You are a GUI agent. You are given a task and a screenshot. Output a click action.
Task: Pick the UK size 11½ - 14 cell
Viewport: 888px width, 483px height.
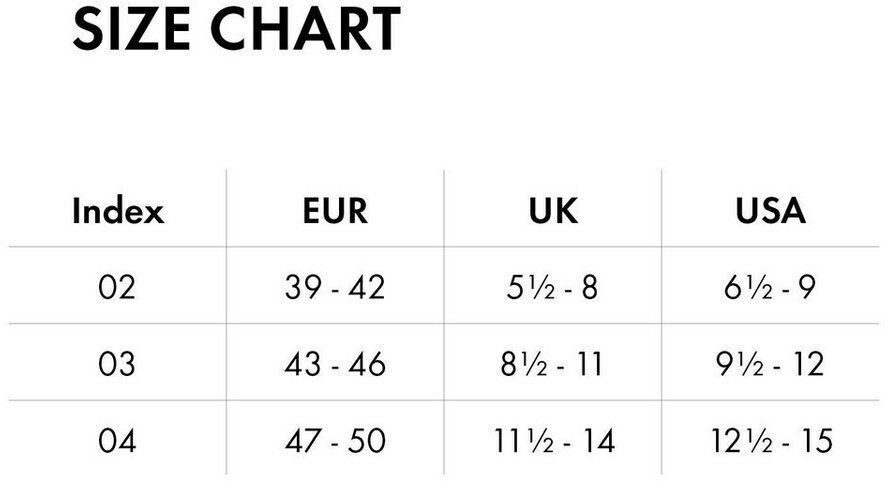click(553, 440)
